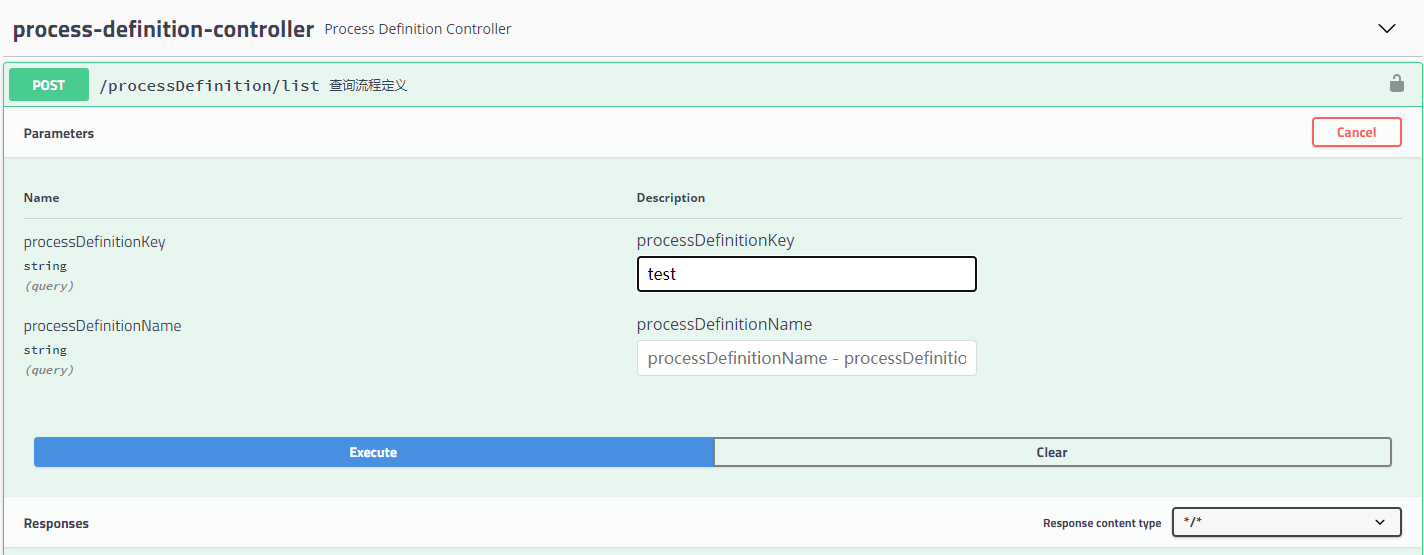
Task: Click the Name column header
Action: click(41, 198)
